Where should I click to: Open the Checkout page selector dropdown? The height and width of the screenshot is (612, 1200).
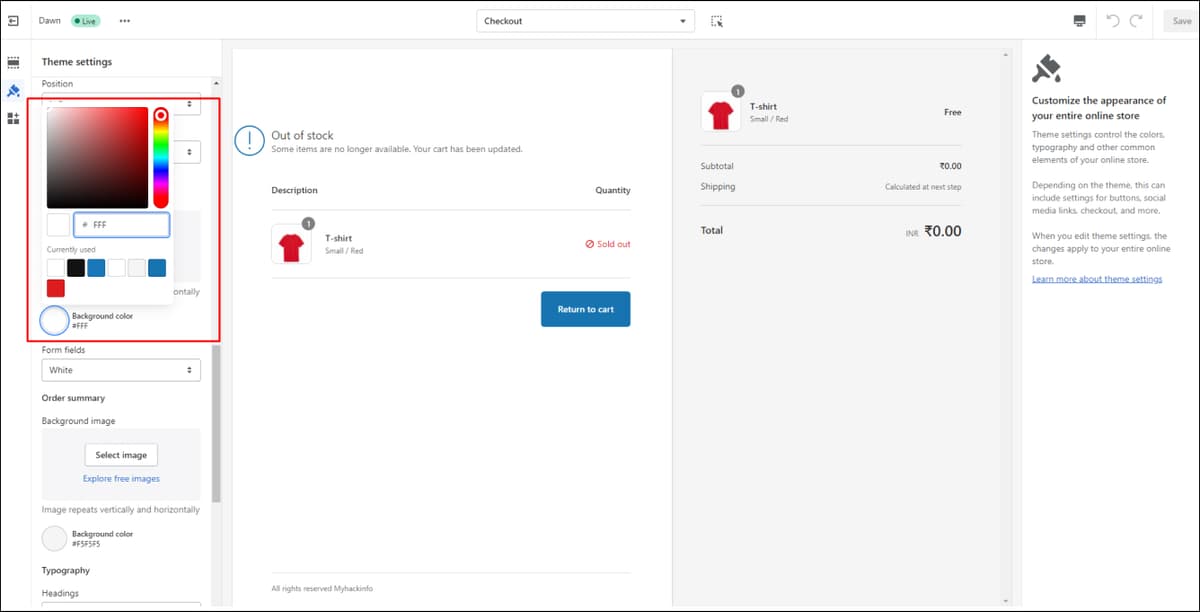(585, 21)
